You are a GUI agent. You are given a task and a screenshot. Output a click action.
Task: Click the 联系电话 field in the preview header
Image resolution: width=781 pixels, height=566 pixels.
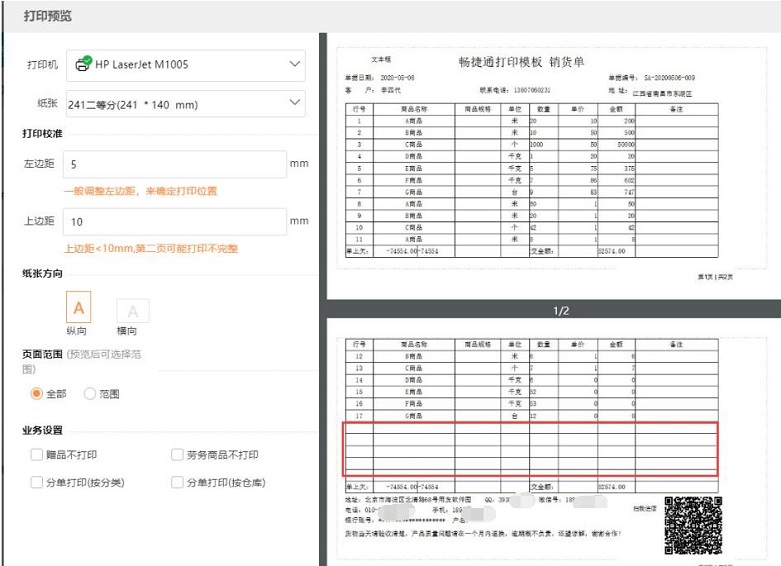click(515, 90)
